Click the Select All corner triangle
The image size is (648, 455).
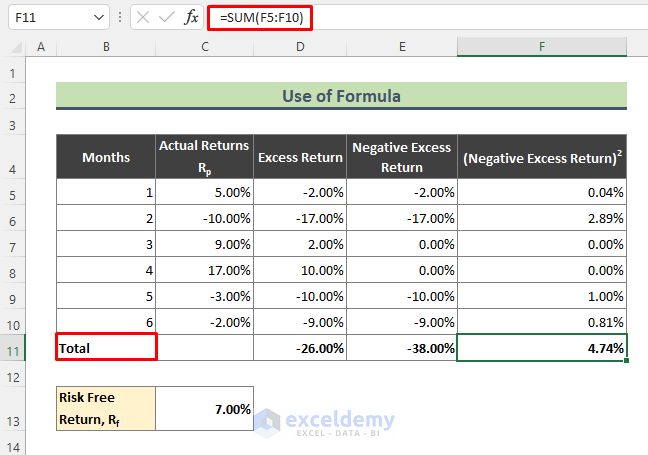(16, 48)
